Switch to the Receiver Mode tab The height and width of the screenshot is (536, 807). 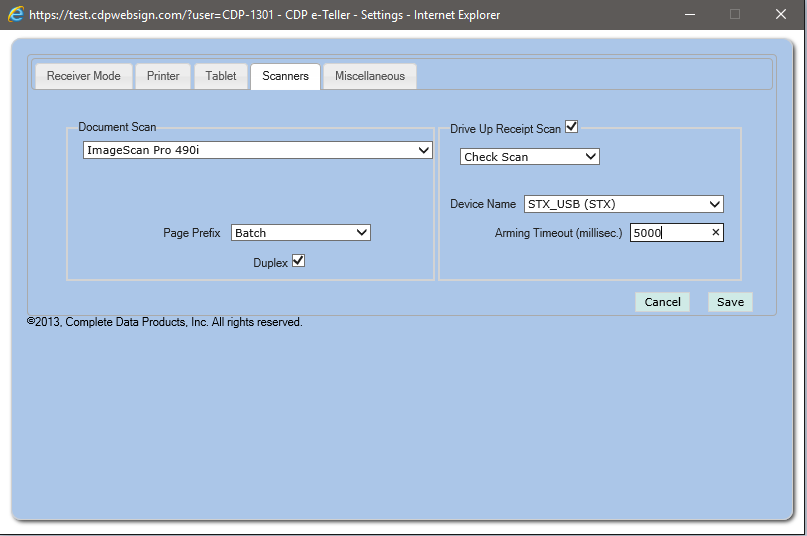click(x=84, y=76)
